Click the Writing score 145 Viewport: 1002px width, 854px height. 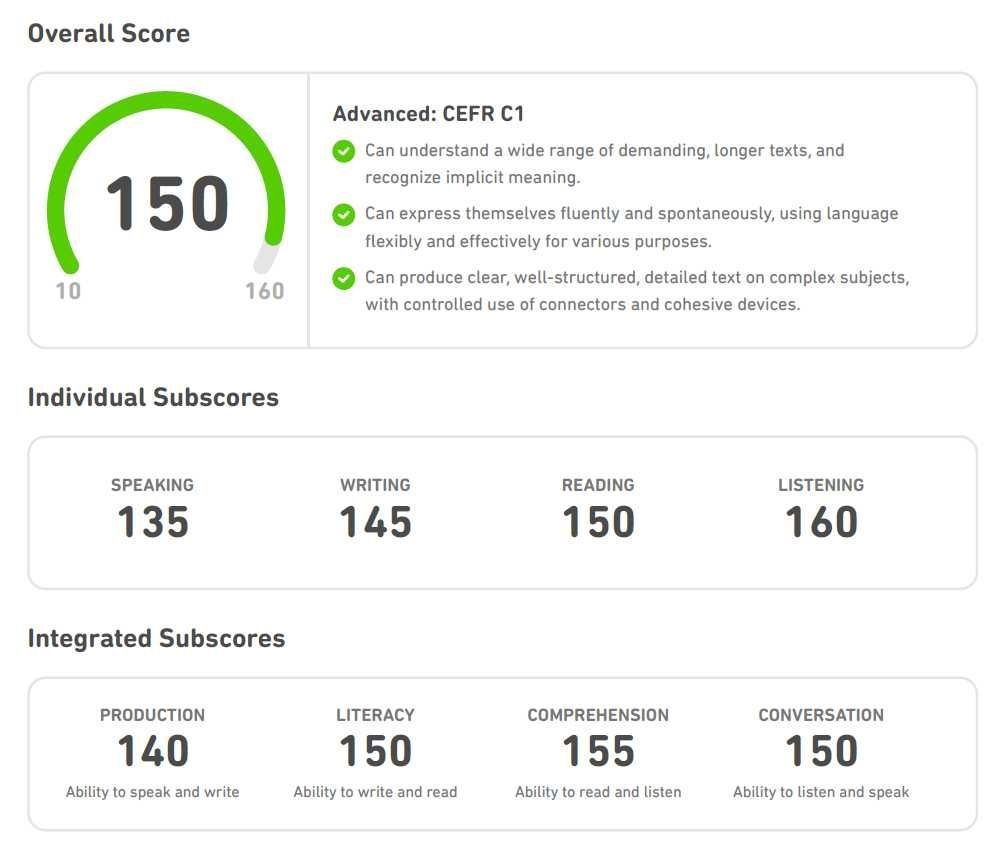pos(375,522)
